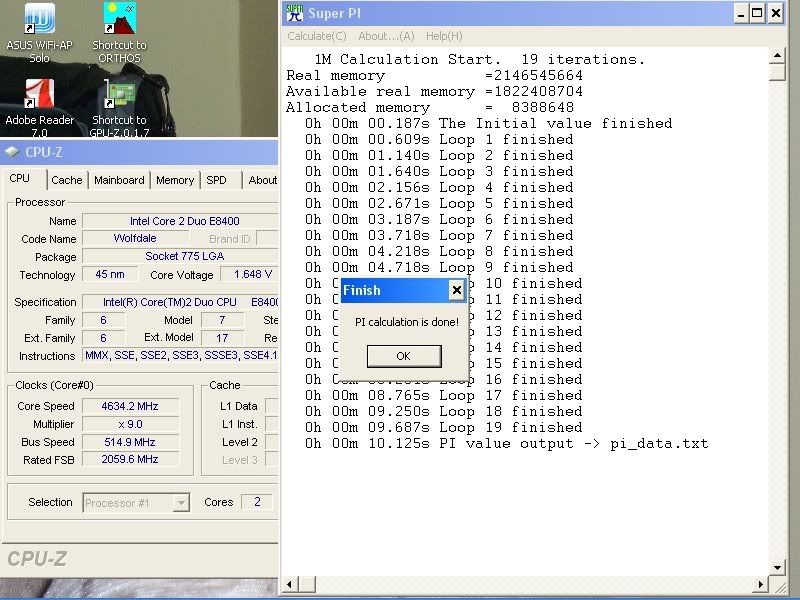Maximize the Super PI window
Screen dimensions: 800x600
click(x=758, y=13)
